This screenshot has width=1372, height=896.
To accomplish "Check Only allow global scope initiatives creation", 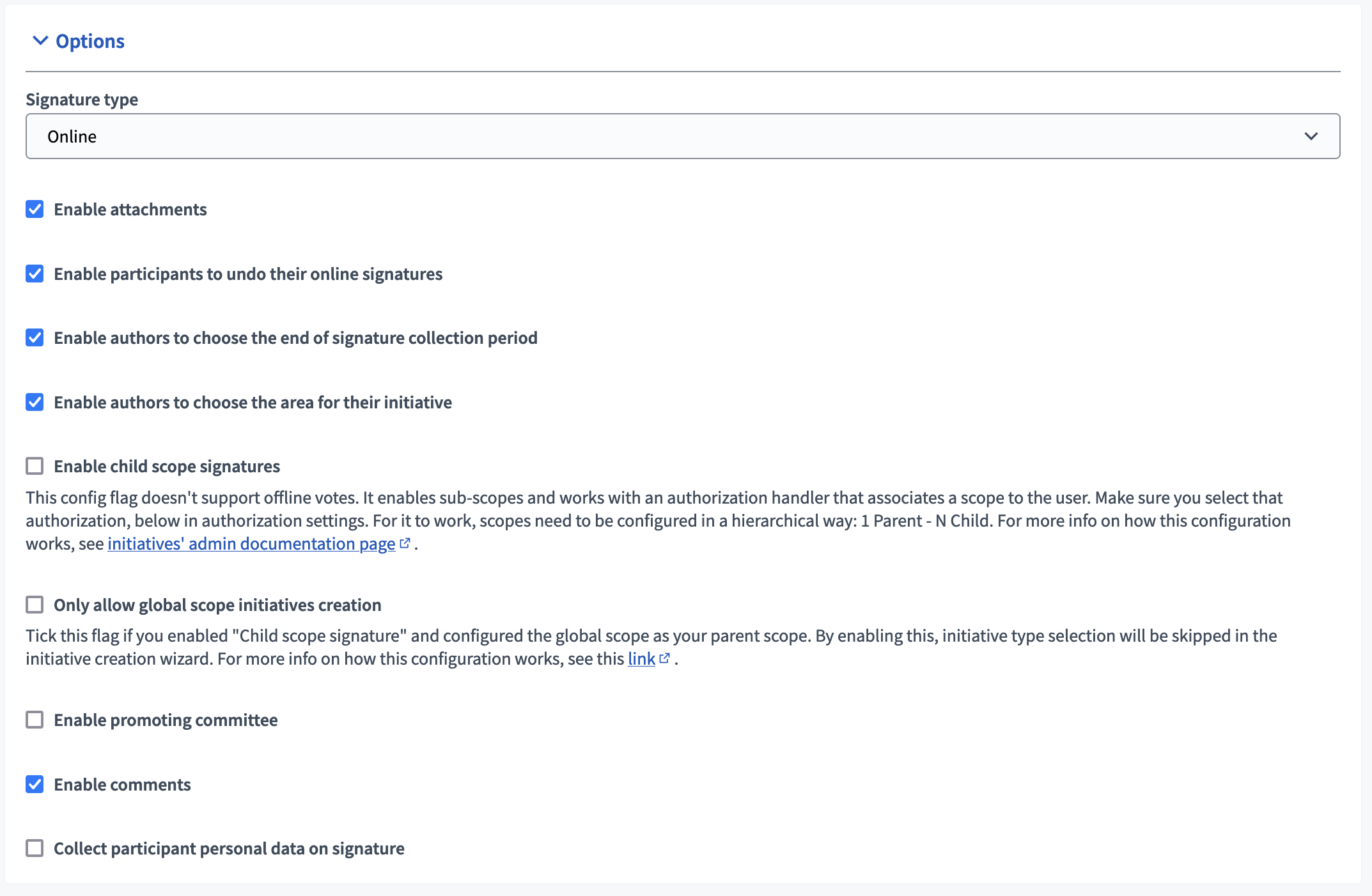I will click(x=35, y=605).
